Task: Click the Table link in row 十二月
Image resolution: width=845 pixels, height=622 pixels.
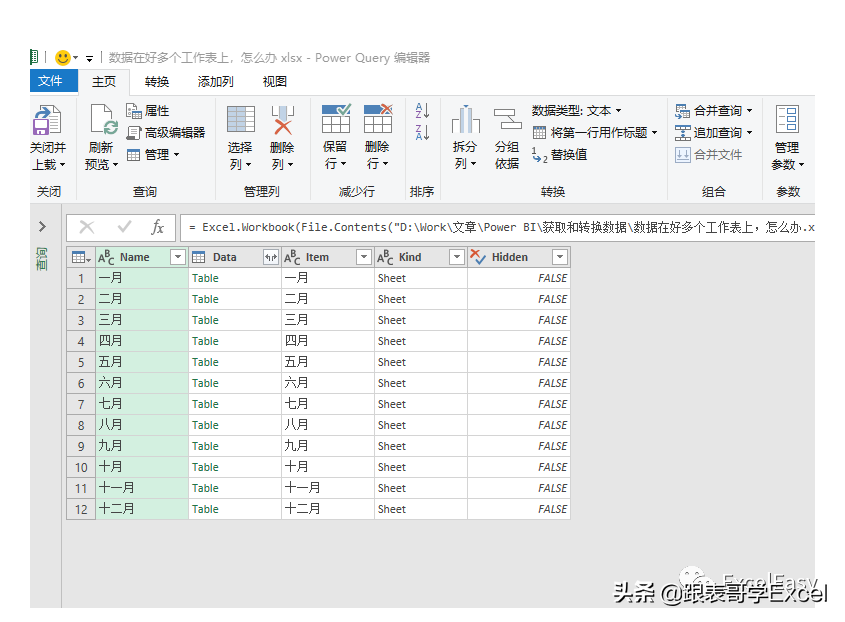Action: pyautogui.click(x=205, y=509)
